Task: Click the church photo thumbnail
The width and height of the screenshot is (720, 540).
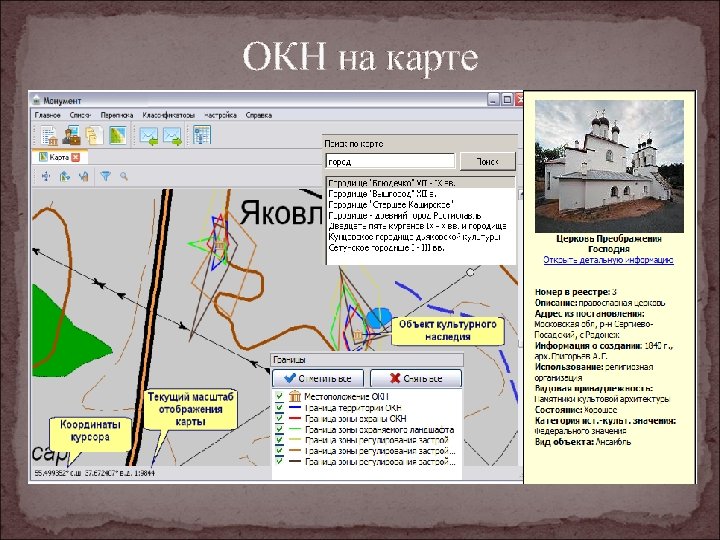Action: (x=609, y=166)
